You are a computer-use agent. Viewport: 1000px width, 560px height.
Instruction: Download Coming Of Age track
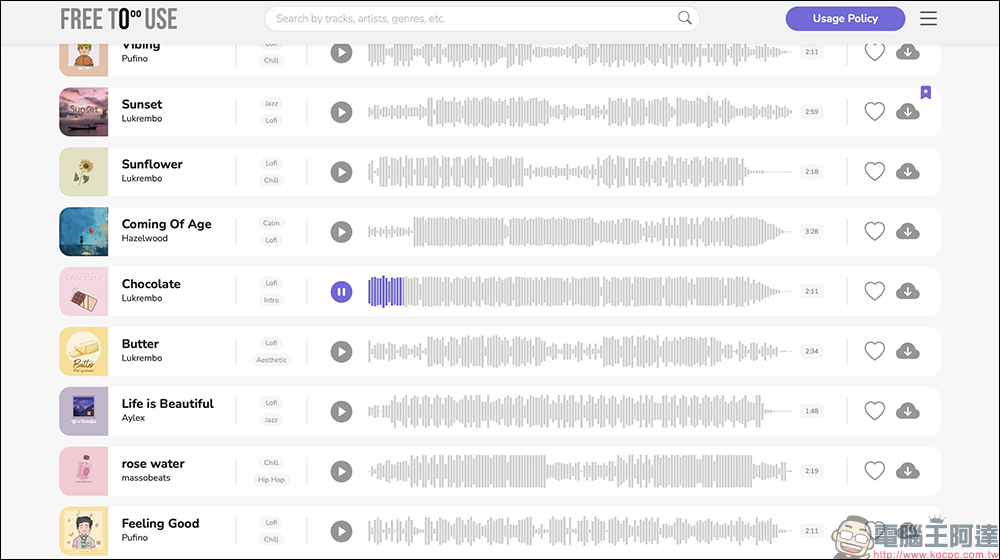point(908,232)
